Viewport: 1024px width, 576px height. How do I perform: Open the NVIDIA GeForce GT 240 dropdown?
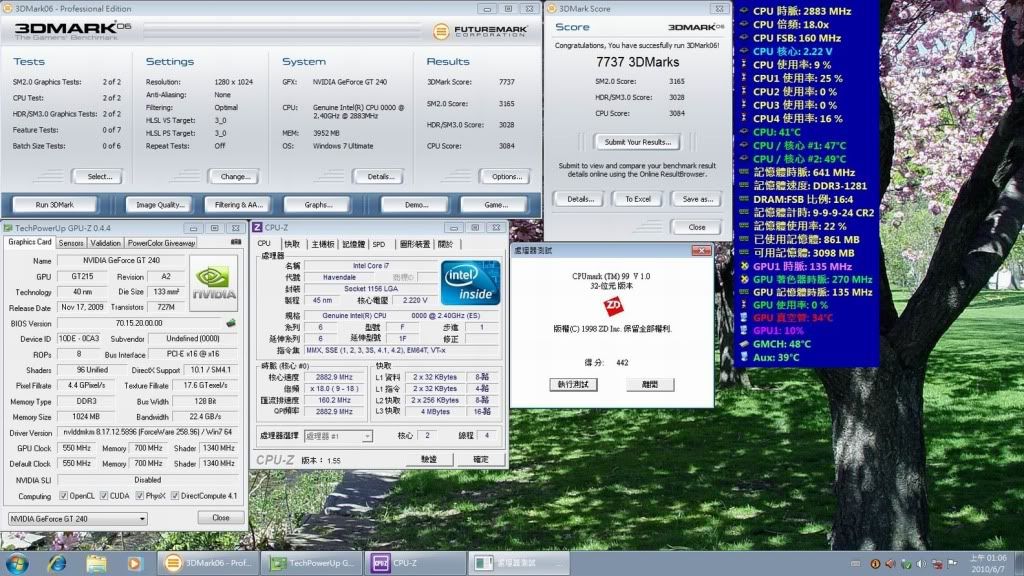77,518
